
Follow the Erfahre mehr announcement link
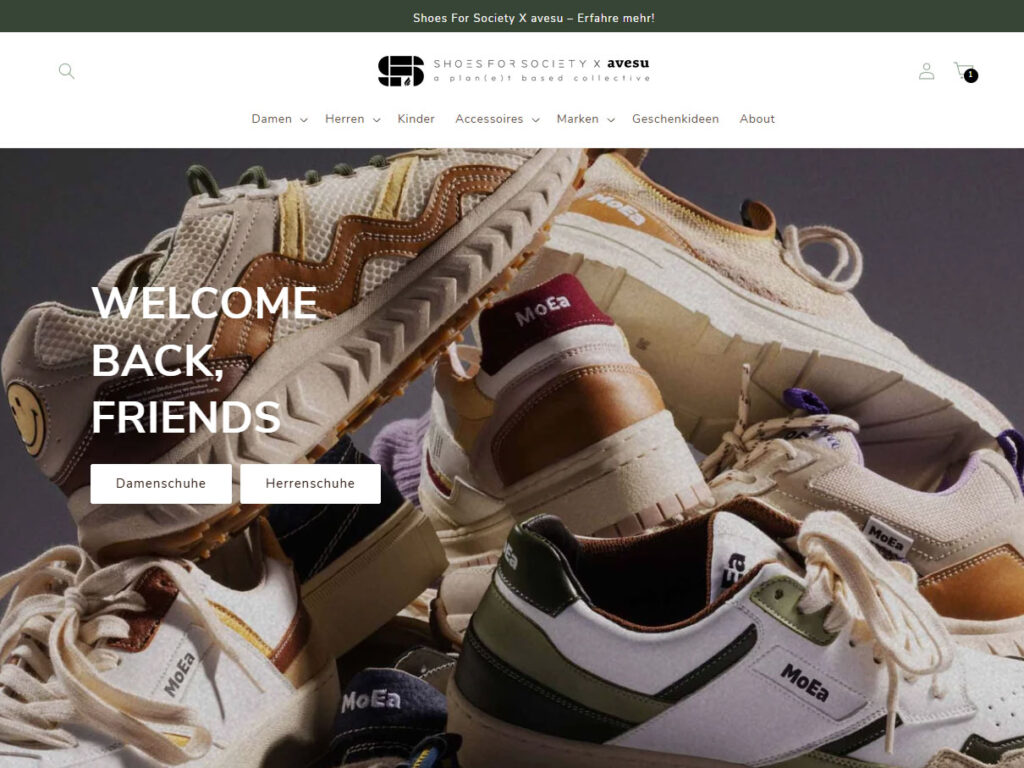point(534,18)
